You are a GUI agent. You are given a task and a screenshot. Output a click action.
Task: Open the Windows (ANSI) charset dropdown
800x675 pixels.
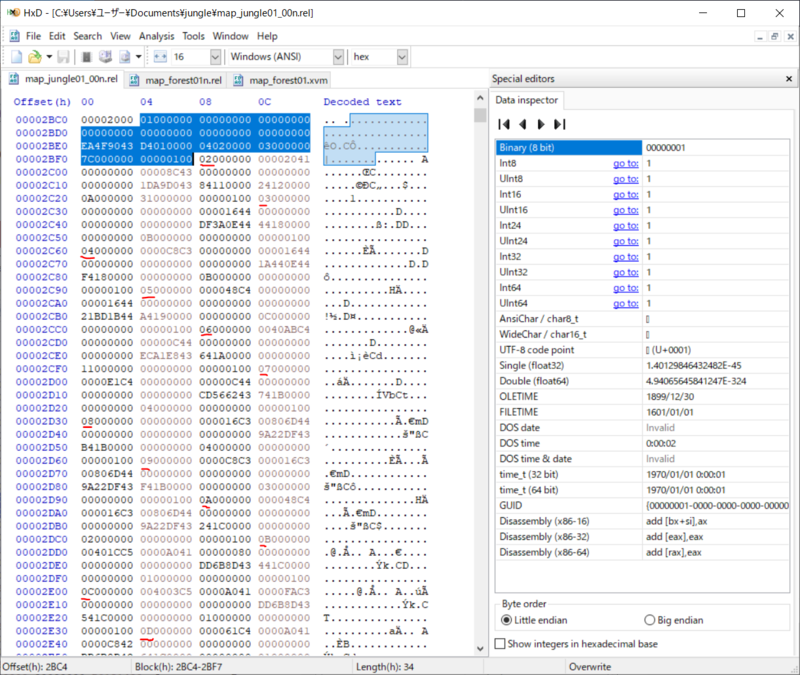[338, 57]
